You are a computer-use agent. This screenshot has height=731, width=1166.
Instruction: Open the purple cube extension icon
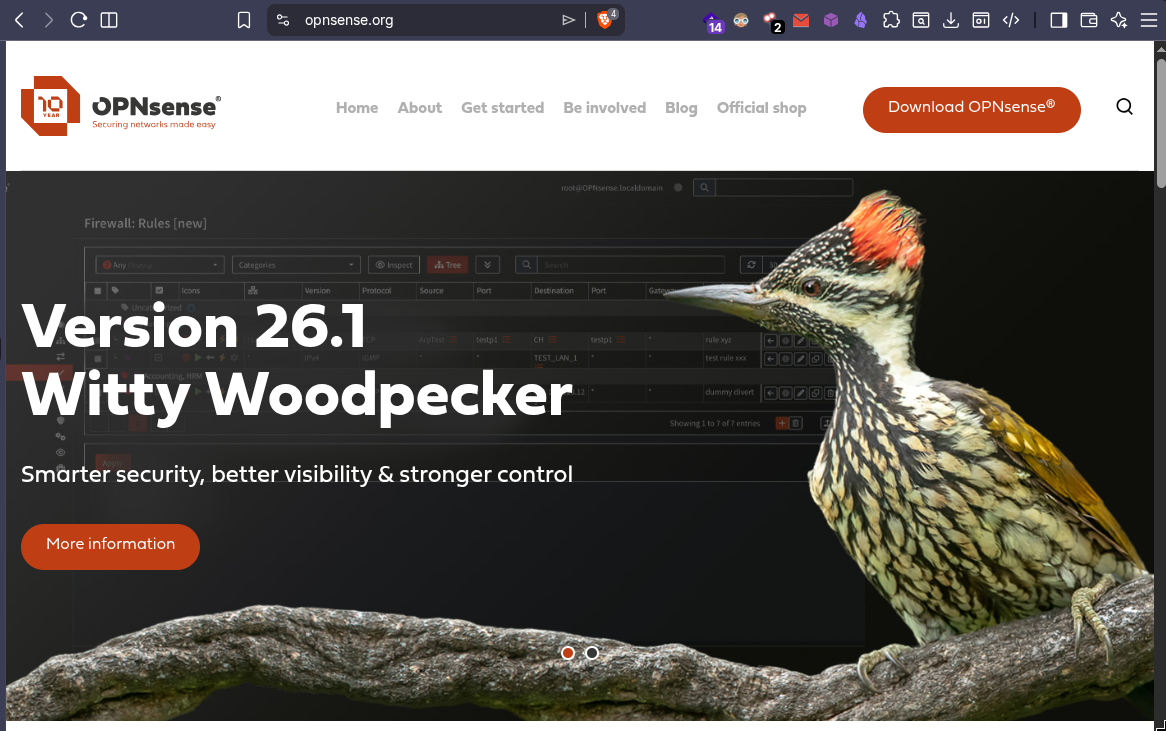831,21
